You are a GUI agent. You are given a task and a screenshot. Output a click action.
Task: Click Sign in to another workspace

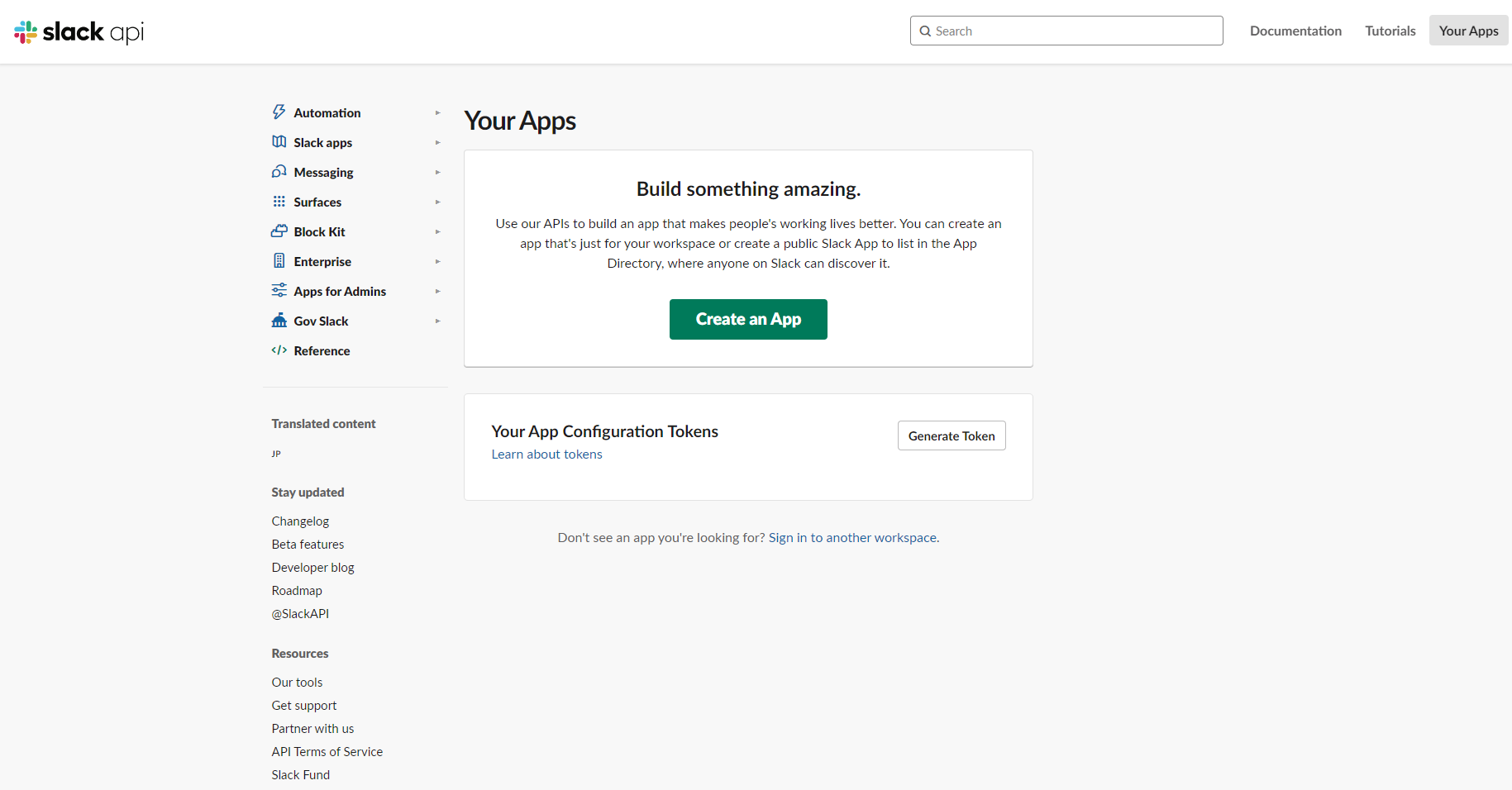(852, 538)
